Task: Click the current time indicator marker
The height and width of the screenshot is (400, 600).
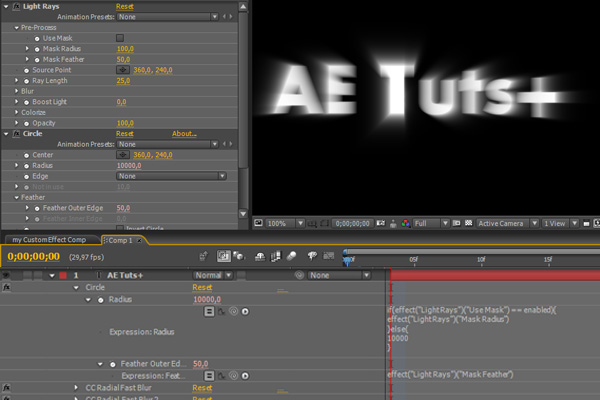Action: click(x=347, y=261)
